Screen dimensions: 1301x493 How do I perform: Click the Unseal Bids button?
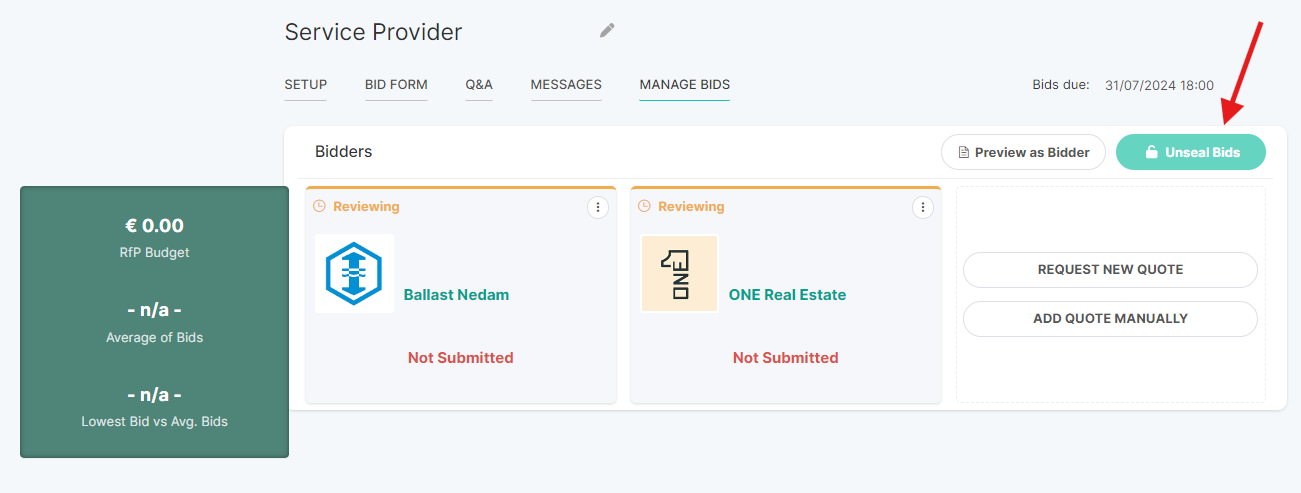click(1191, 152)
